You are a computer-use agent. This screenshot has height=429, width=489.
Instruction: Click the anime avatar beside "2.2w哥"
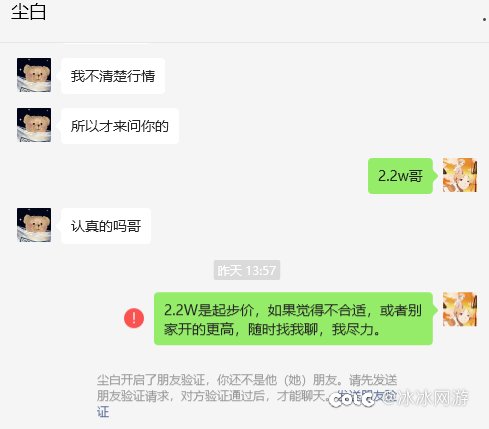[x=460, y=175]
